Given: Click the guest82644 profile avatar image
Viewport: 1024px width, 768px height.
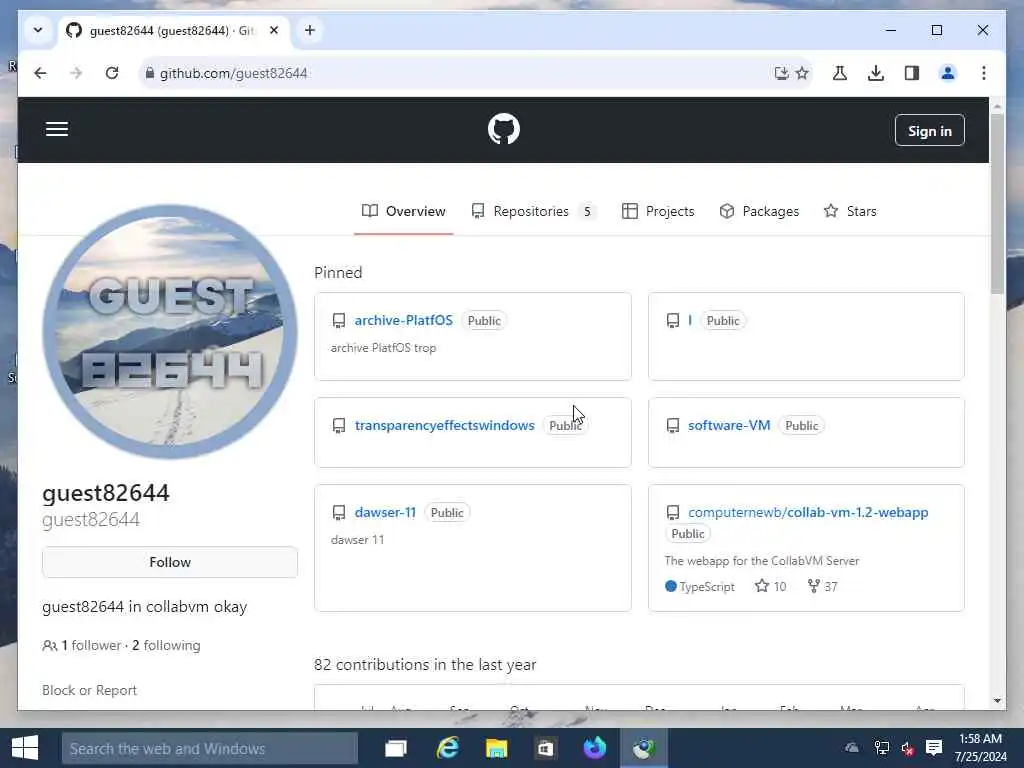Looking at the screenshot, I should (x=170, y=332).
